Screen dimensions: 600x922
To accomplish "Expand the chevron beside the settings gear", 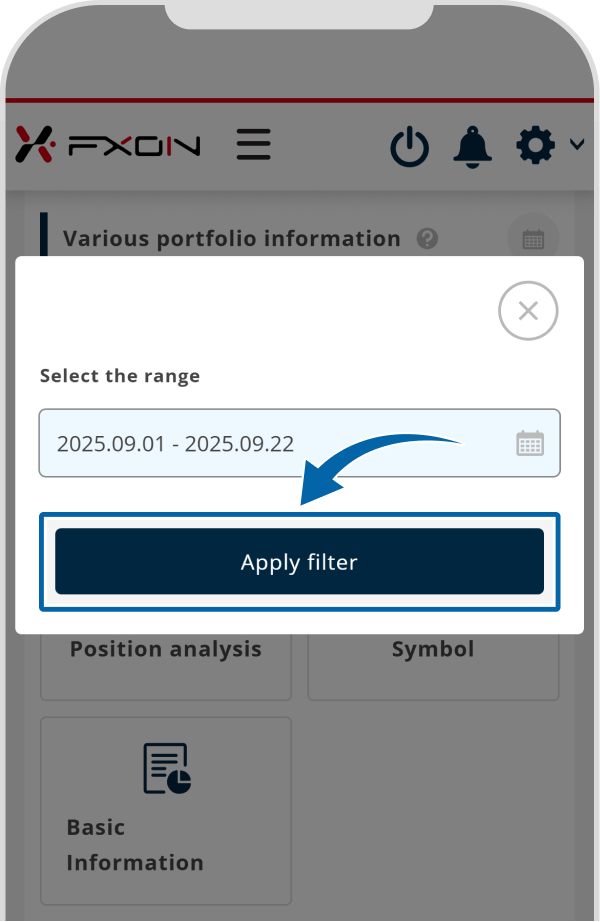I will (577, 145).
